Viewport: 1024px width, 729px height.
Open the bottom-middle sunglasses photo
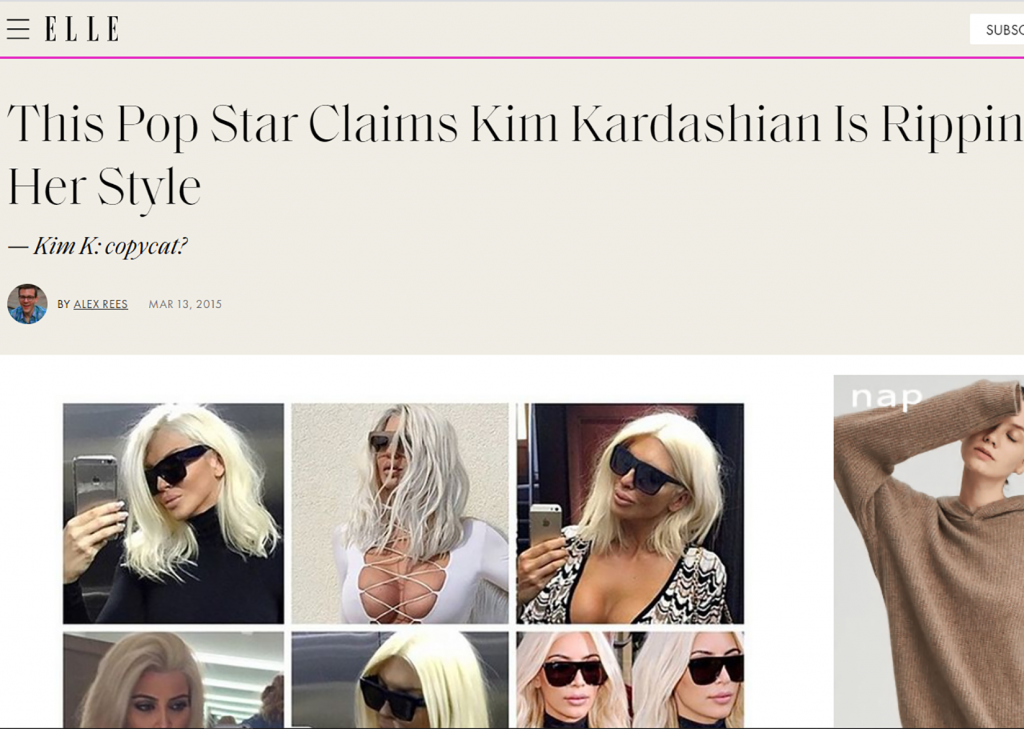pos(400,680)
